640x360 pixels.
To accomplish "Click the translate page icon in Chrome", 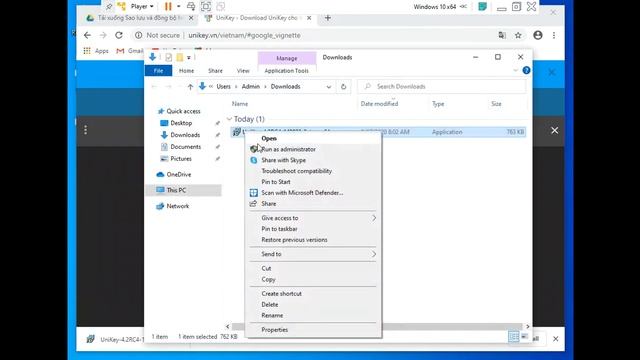I will [502, 35].
